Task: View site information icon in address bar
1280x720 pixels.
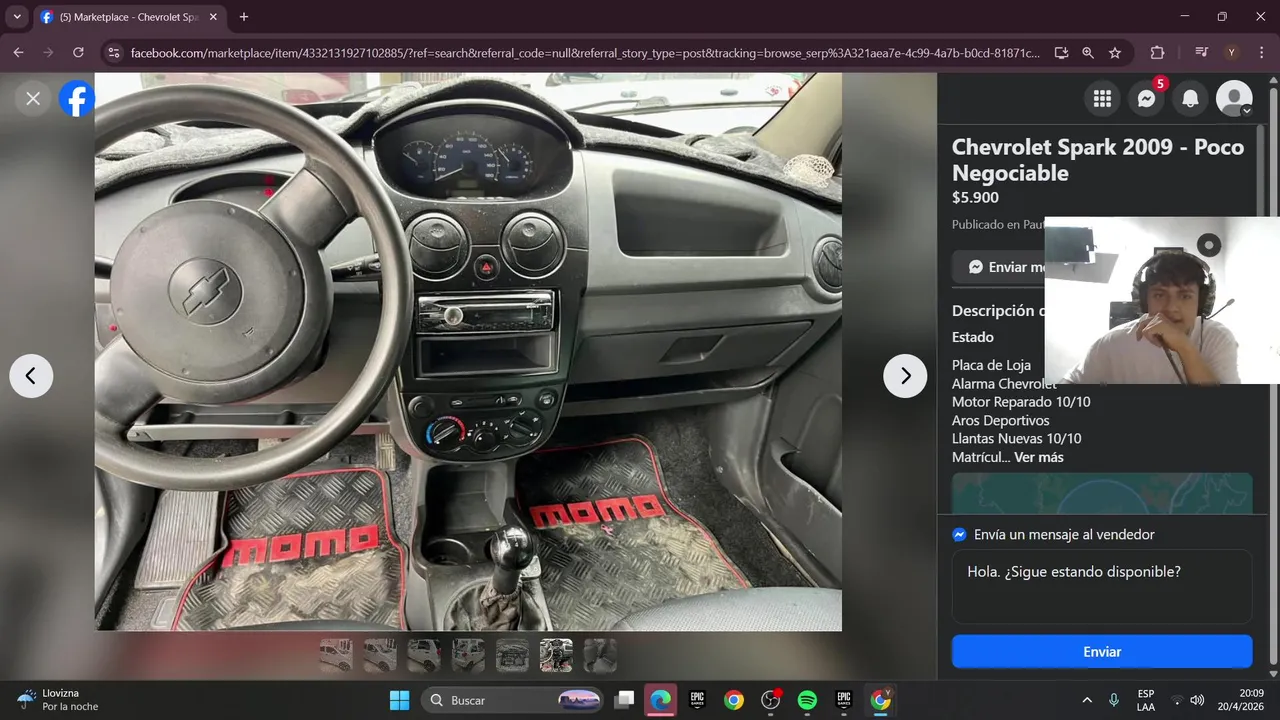Action: pos(113,53)
